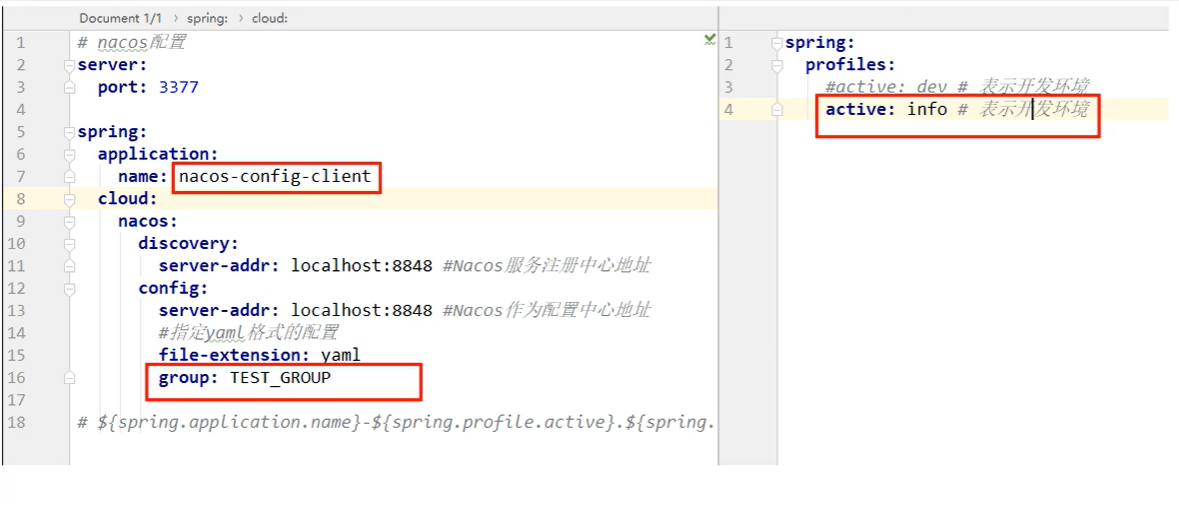Image resolution: width=1179 pixels, height=514 pixels.
Task: Collapse the server: block fold marker
Action: [70, 65]
